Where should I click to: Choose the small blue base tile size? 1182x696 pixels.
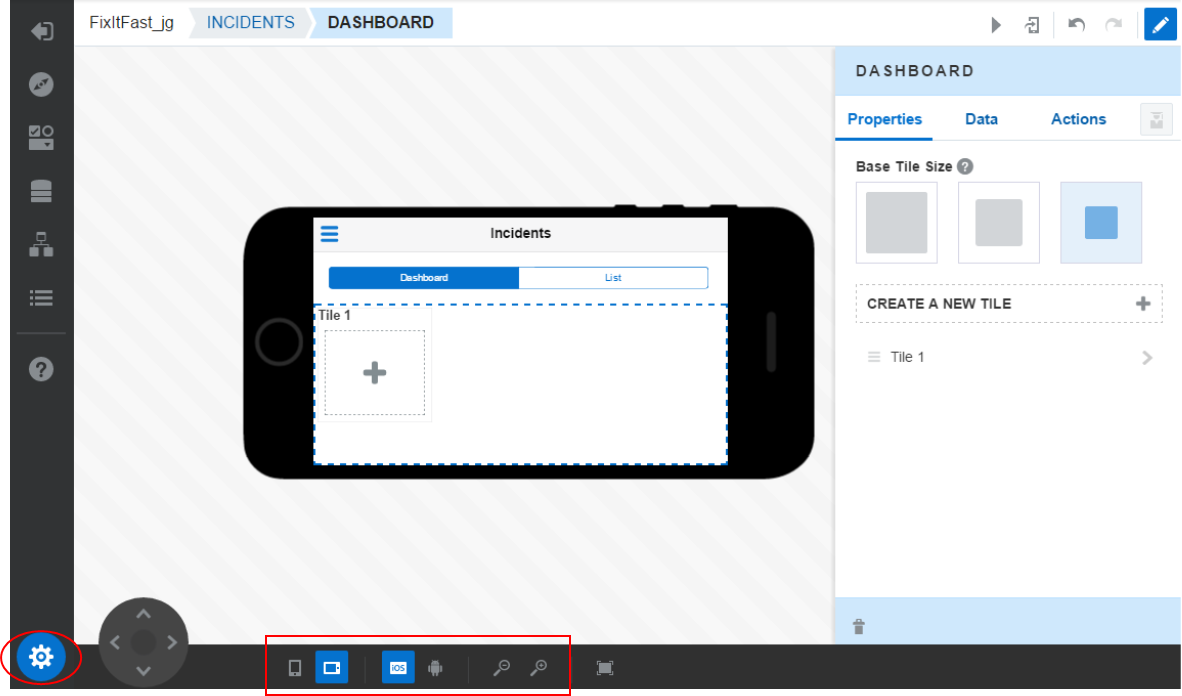(1101, 222)
